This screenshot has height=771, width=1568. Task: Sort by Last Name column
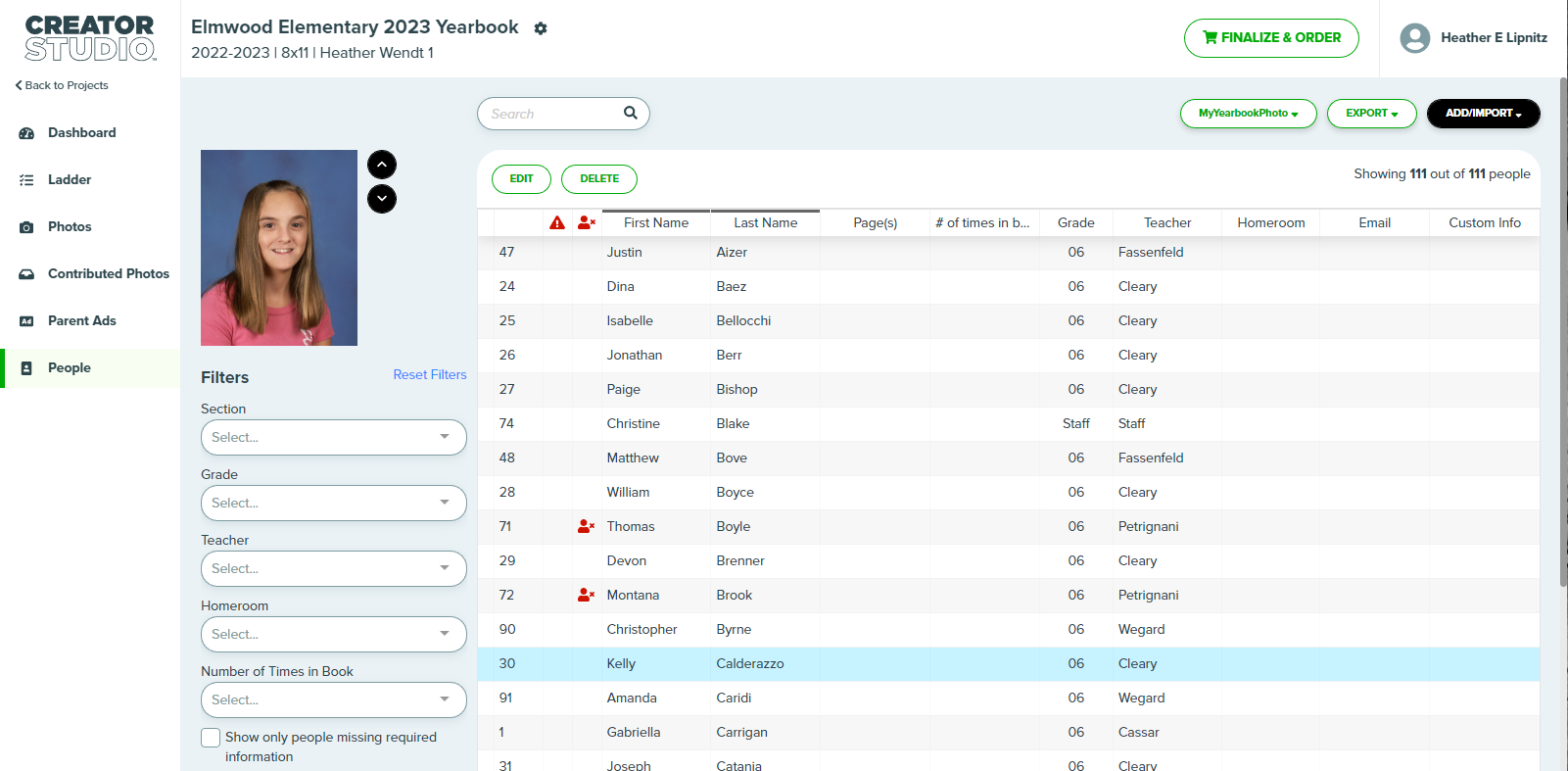[766, 222]
